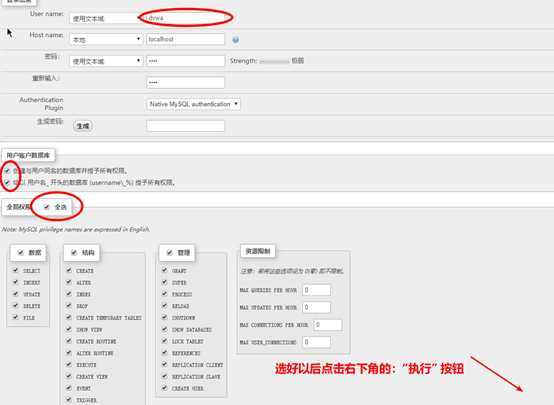Uncheck the REPLICATION SLAVE privilege
Viewport: 554px width, 405px height.
pyautogui.click(x=165, y=376)
